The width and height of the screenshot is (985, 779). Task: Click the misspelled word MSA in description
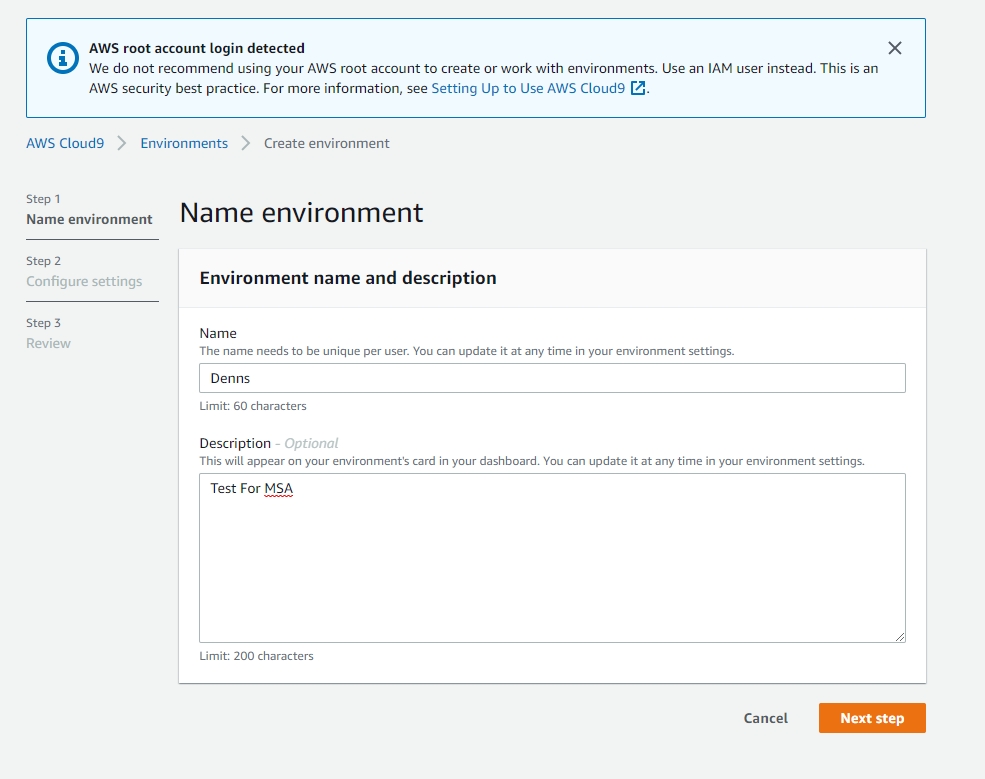(x=278, y=488)
